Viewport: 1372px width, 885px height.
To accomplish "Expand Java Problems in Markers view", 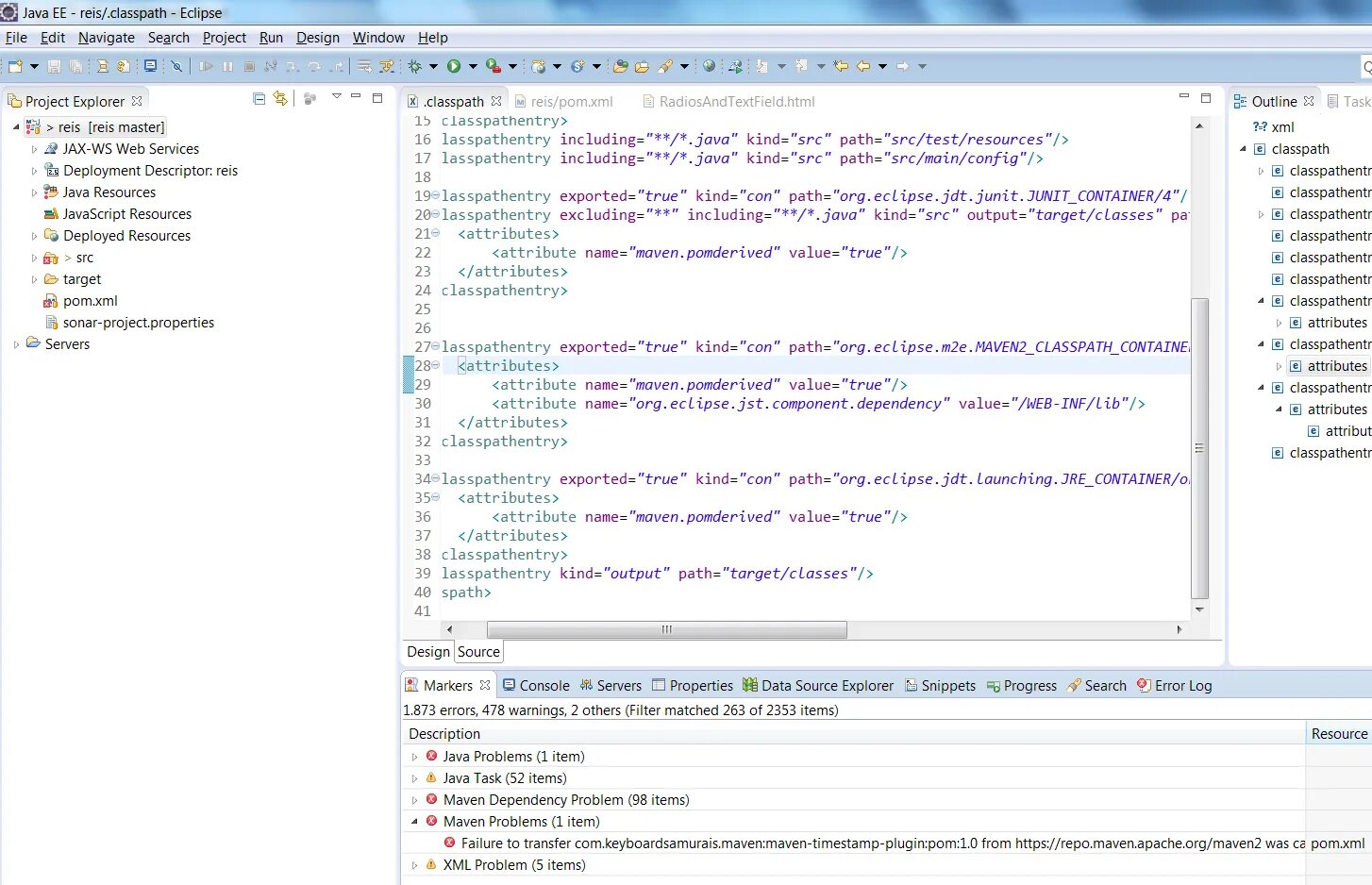I will (414, 757).
